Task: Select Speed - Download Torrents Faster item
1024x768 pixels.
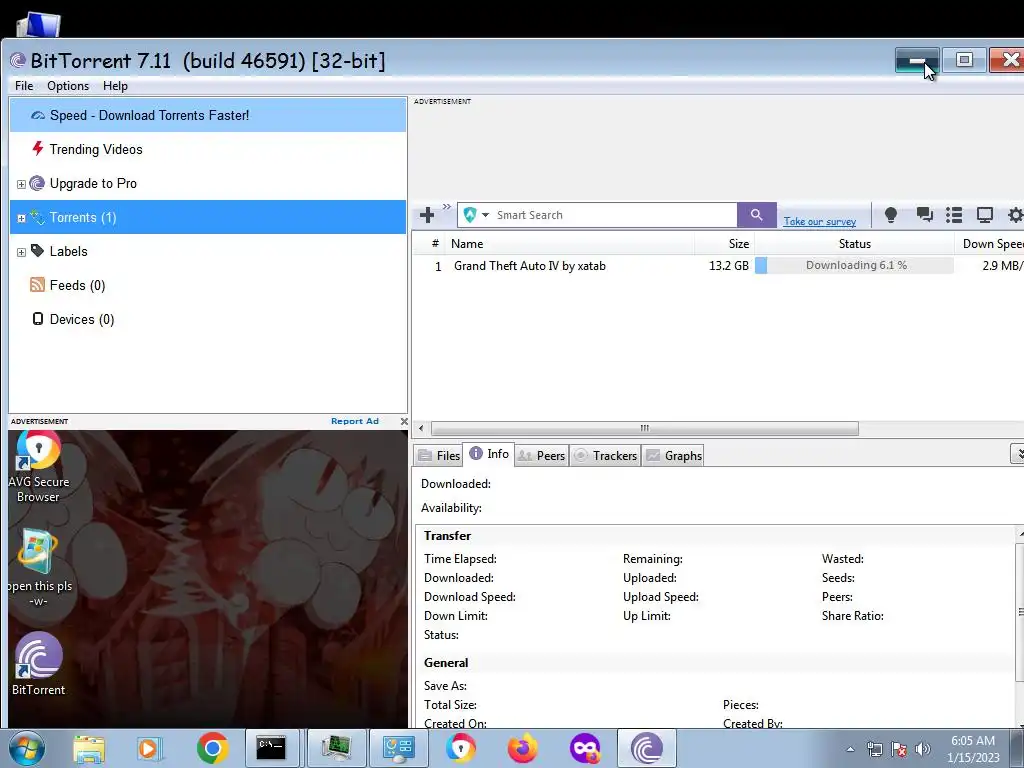Action: (x=208, y=116)
